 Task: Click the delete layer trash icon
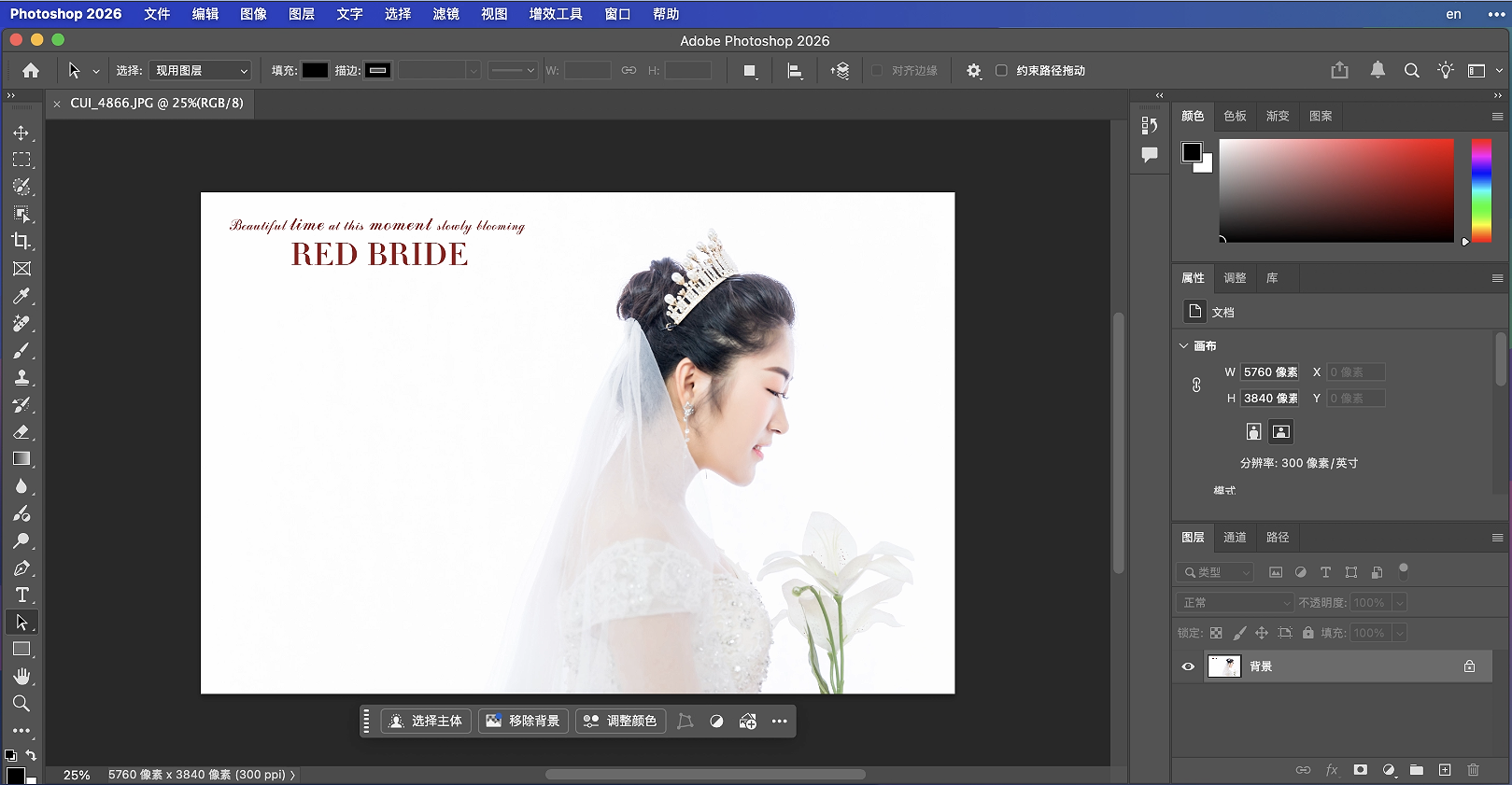pyautogui.click(x=1473, y=770)
